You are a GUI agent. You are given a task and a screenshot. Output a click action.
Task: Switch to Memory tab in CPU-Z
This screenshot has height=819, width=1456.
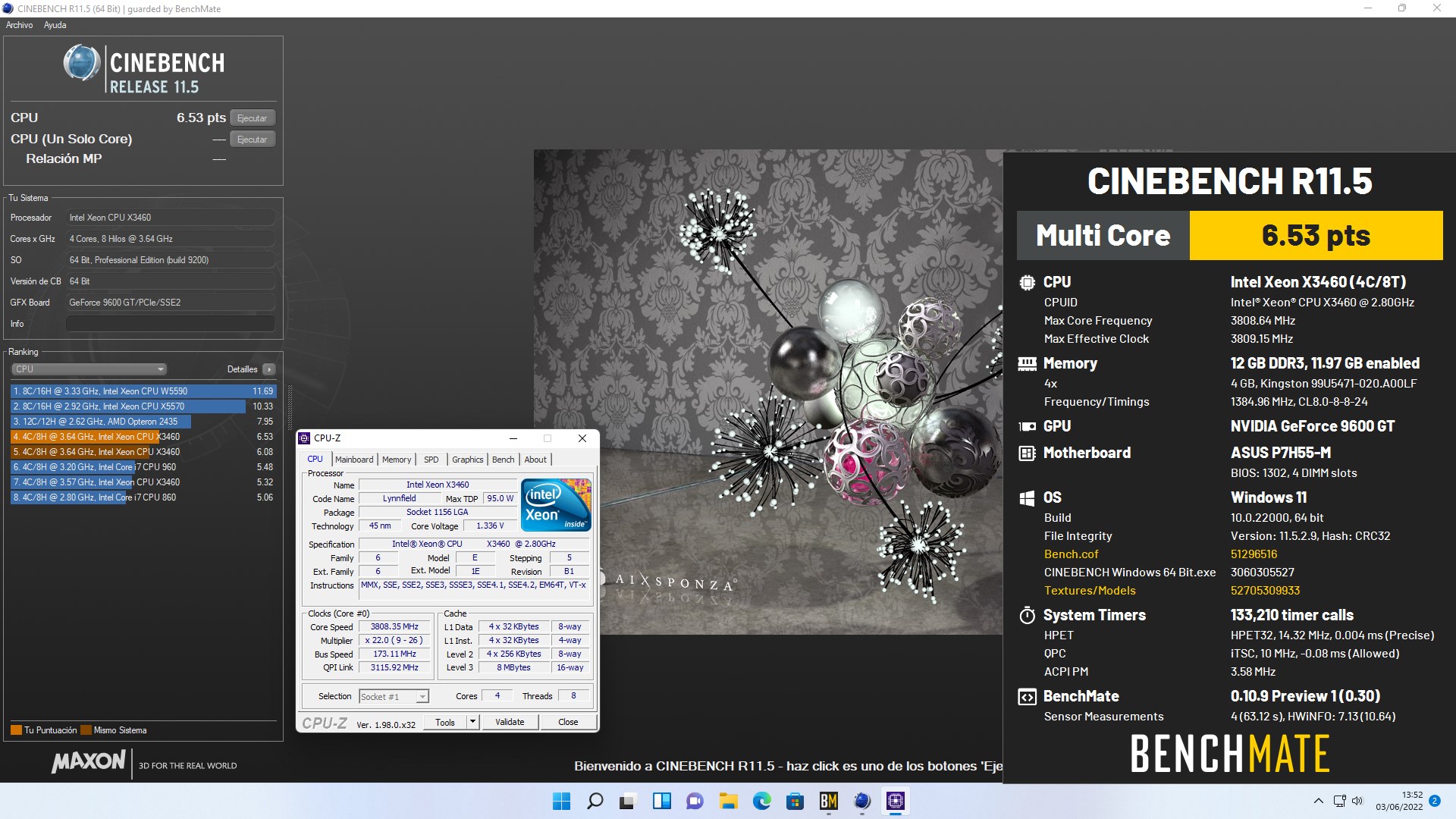pyautogui.click(x=397, y=460)
